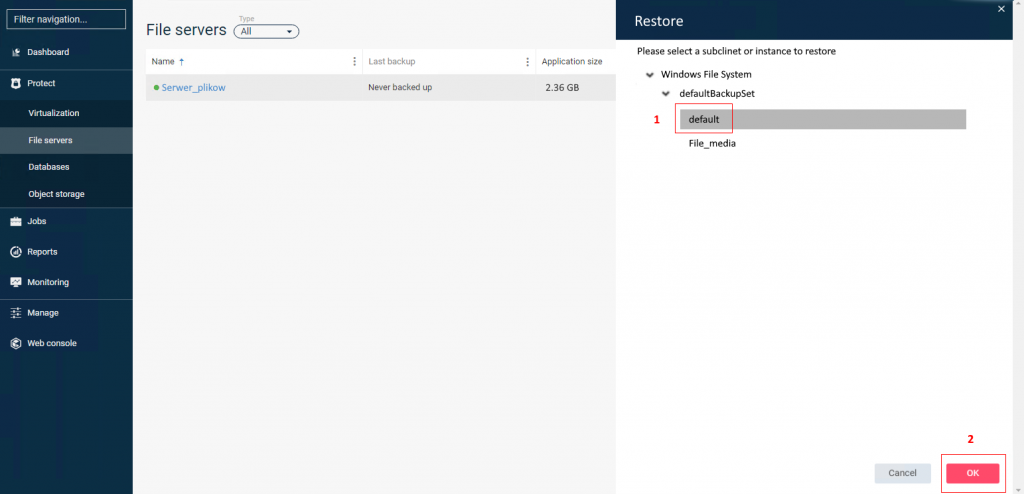Cancel the restore dialog
1024x494 pixels.
click(902, 473)
